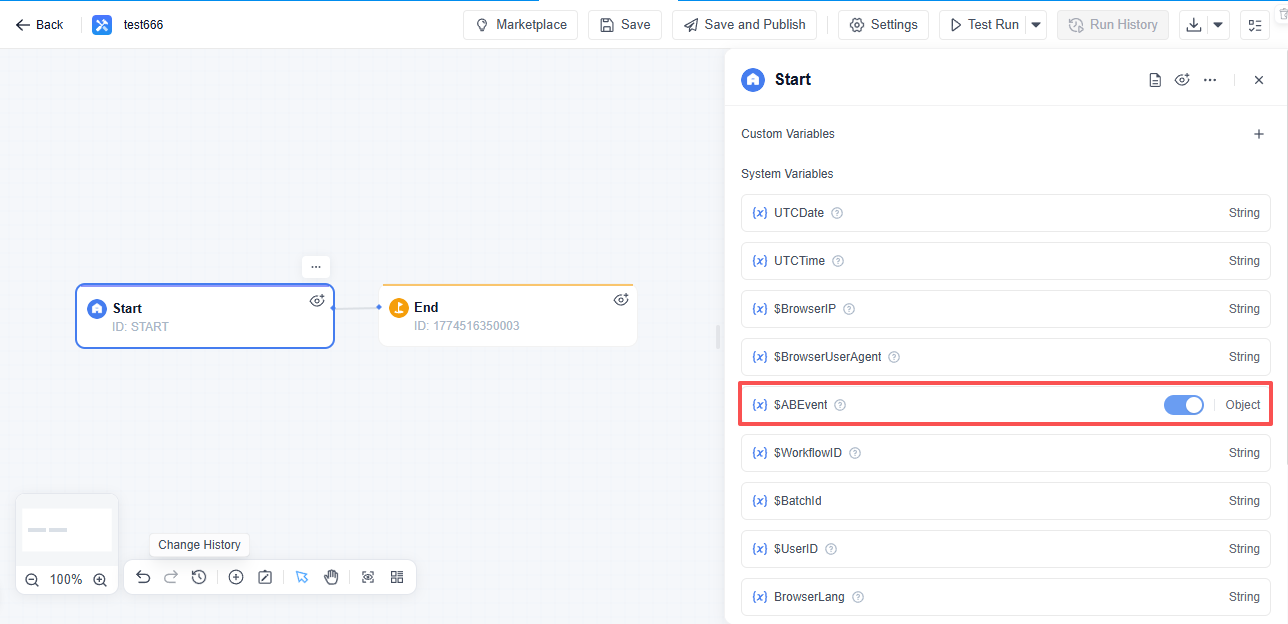The height and width of the screenshot is (624, 1288).
Task: Select the pointer selection tool
Action: [x=302, y=577]
